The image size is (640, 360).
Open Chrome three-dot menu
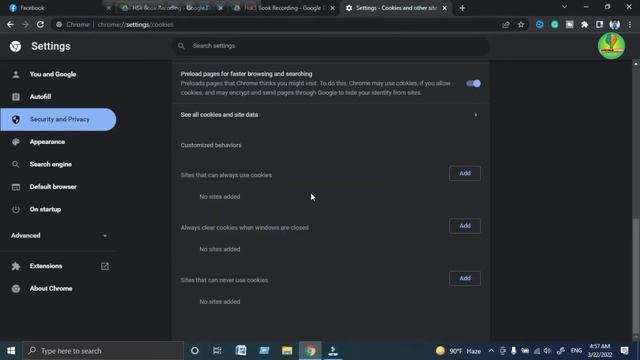coord(630,24)
